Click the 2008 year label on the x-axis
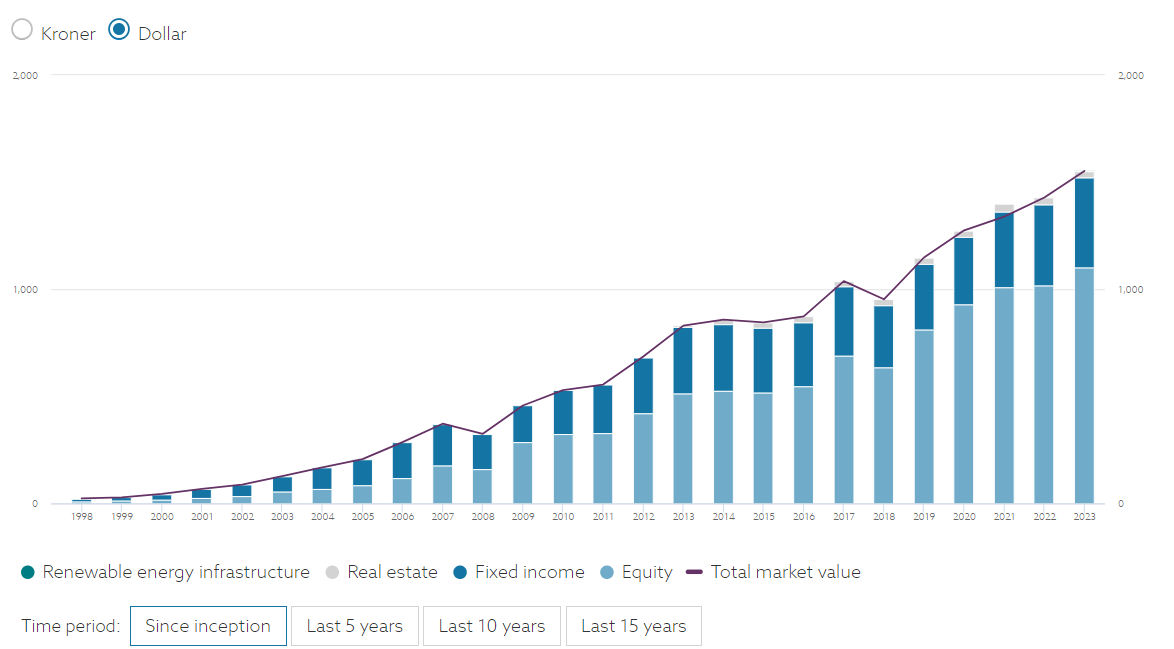The height and width of the screenshot is (649, 1174). tap(482, 516)
